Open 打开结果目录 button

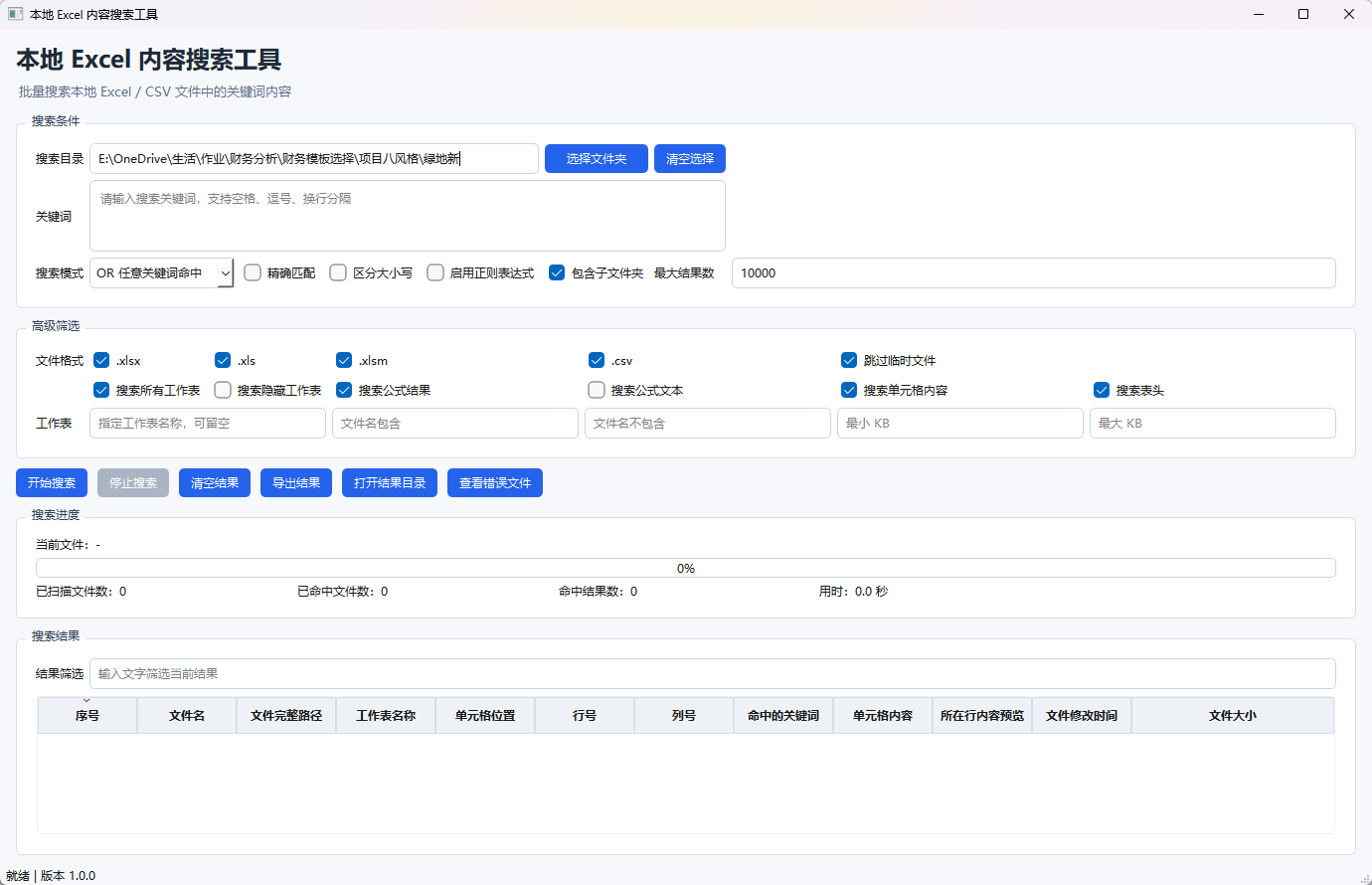390,483
